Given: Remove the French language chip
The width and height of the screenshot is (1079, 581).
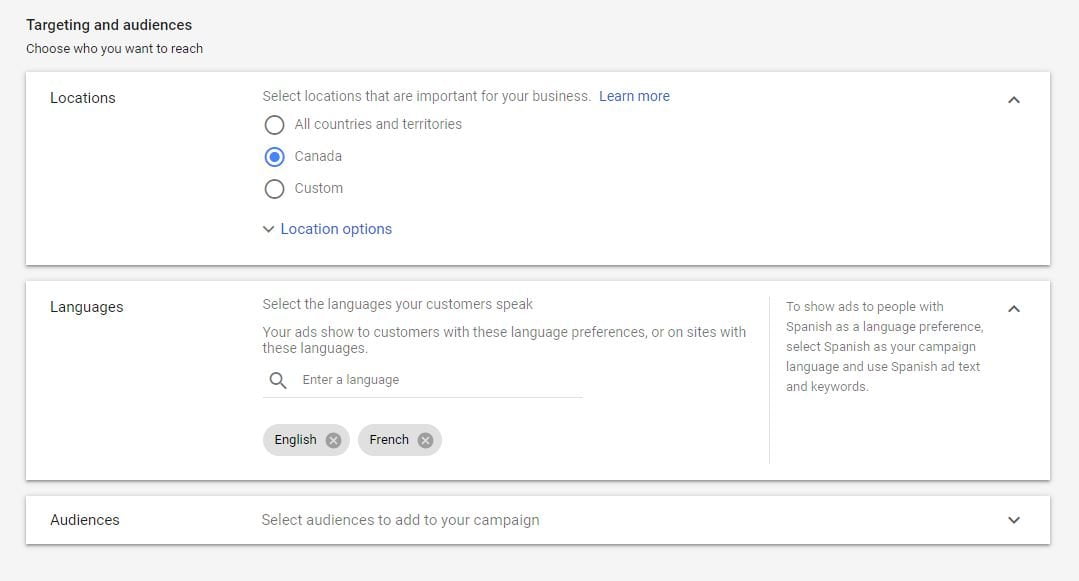Looking at the screenshot, I should (425, 440).
